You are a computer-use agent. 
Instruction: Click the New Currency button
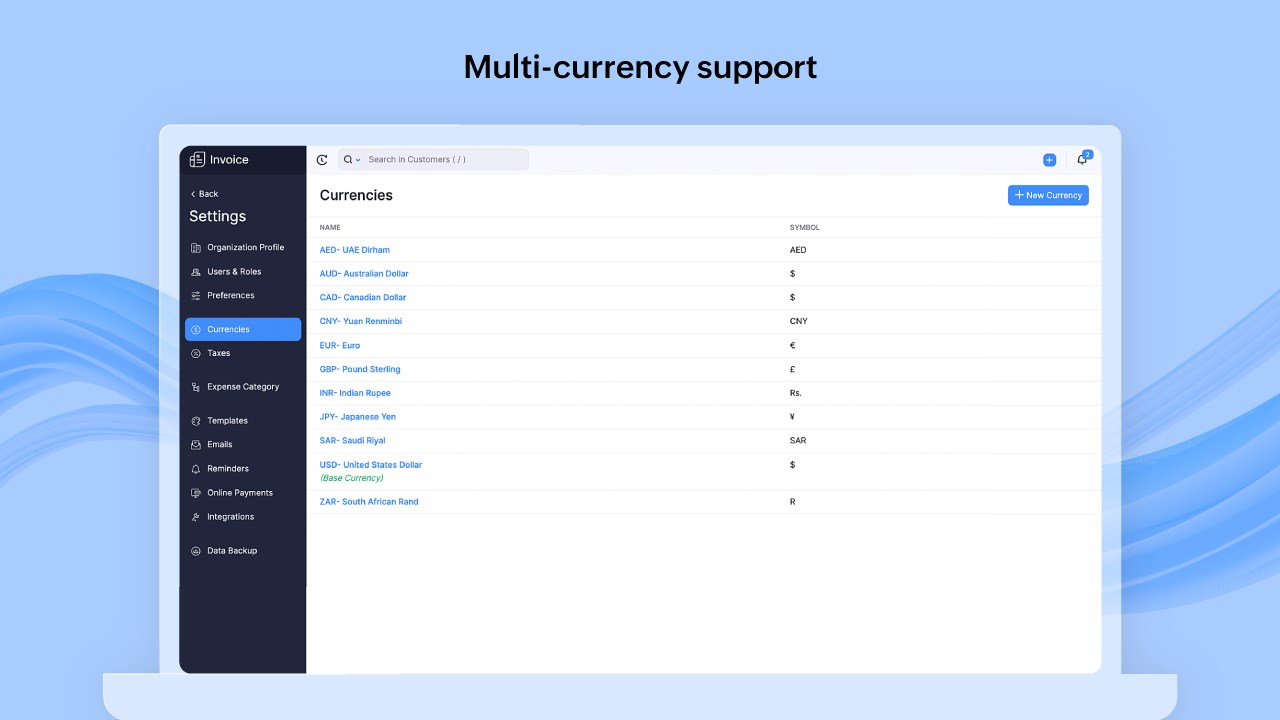(1048, 195)
